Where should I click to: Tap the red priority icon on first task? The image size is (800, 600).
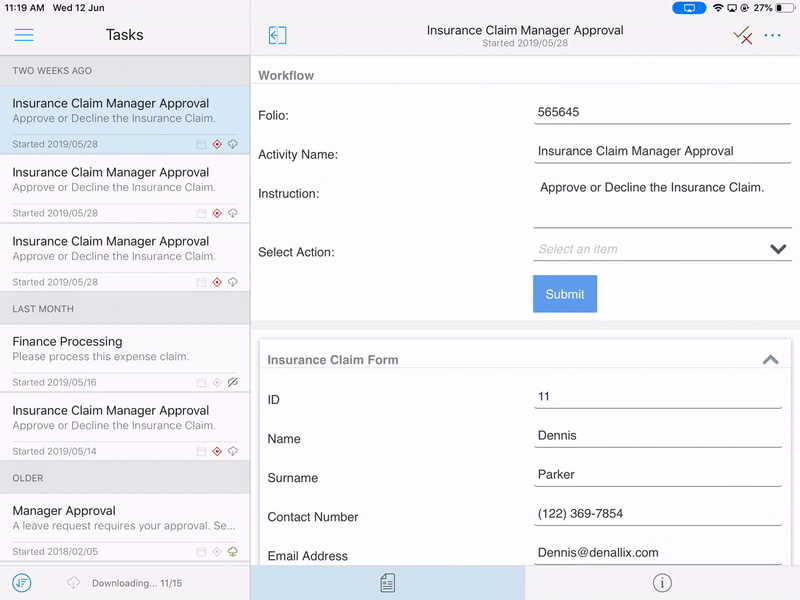coord(217,144)
